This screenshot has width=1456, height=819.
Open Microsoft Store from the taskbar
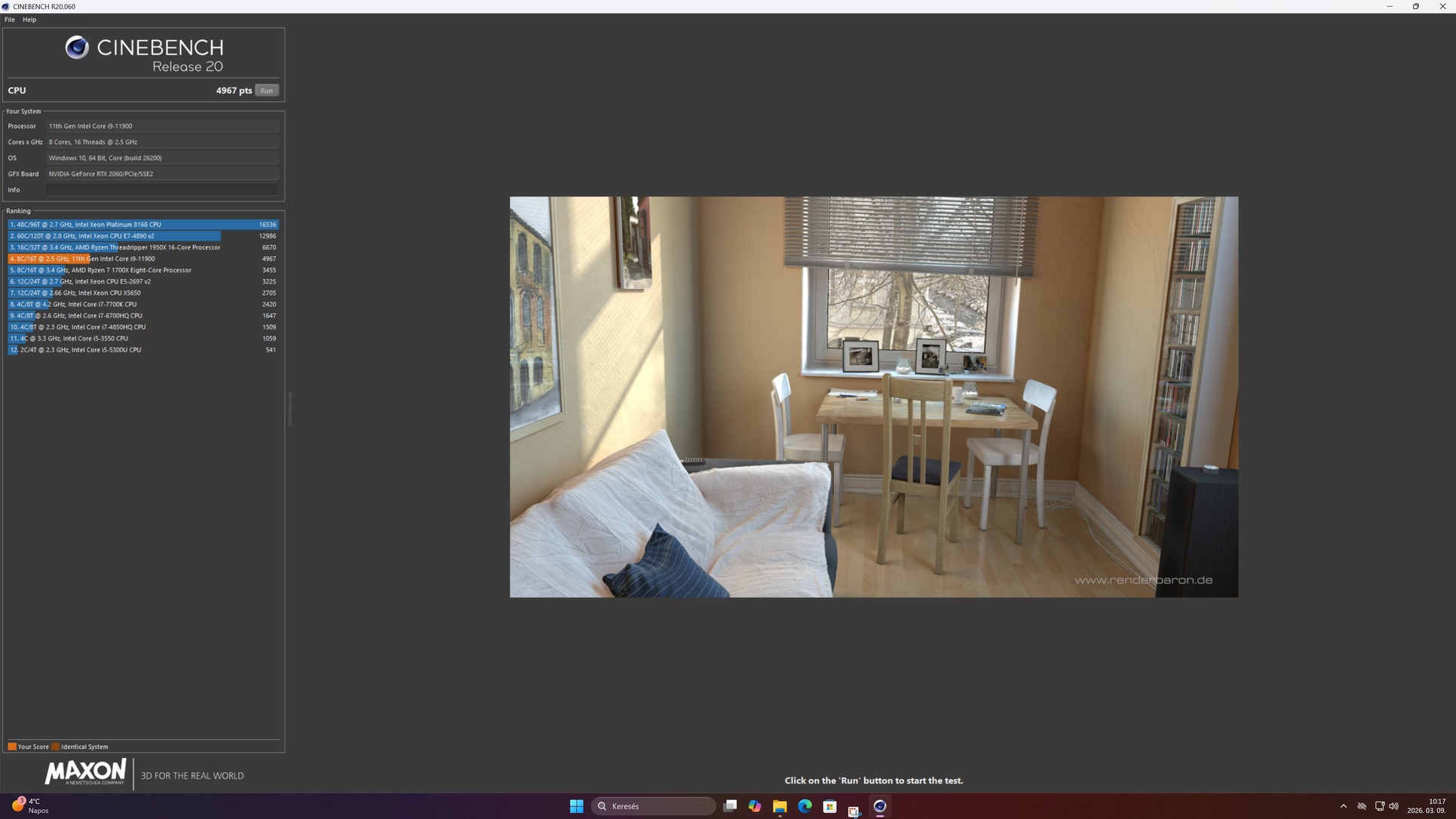(829, 806)
